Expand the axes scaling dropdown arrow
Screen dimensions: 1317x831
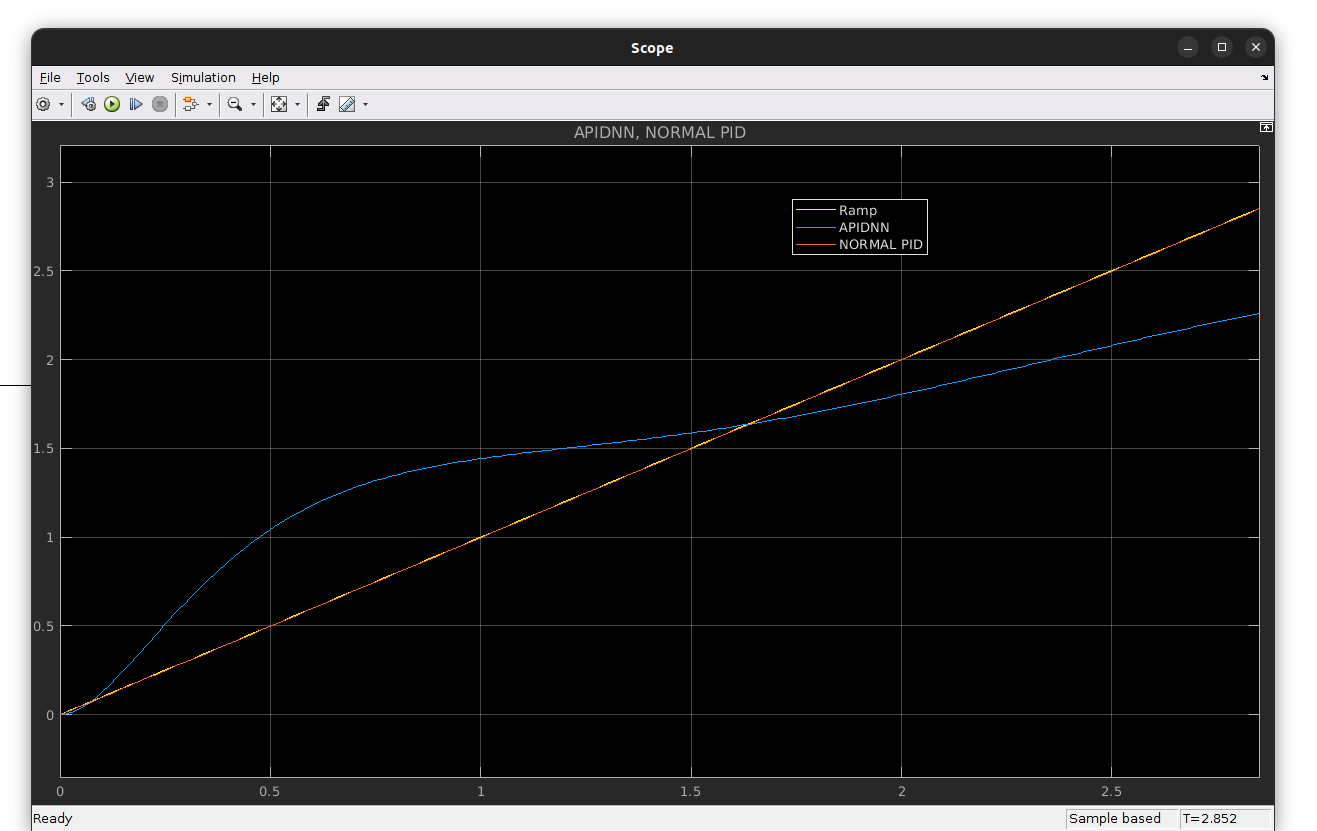pos(297,104)
